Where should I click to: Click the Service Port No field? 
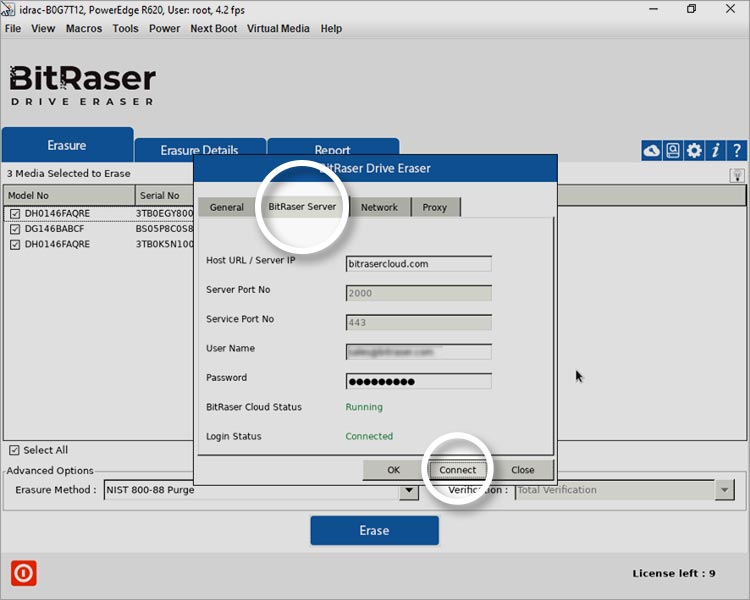coord(419,322)
